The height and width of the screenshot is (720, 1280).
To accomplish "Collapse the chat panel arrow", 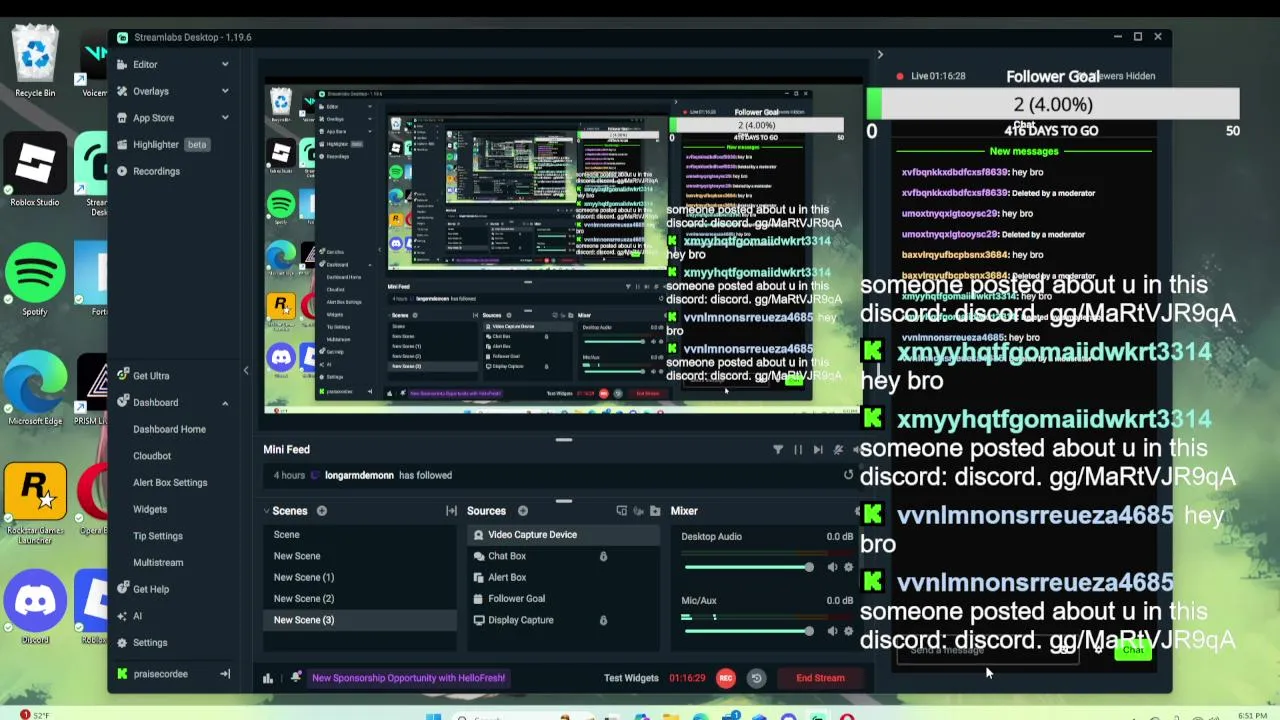I will 880,55.
